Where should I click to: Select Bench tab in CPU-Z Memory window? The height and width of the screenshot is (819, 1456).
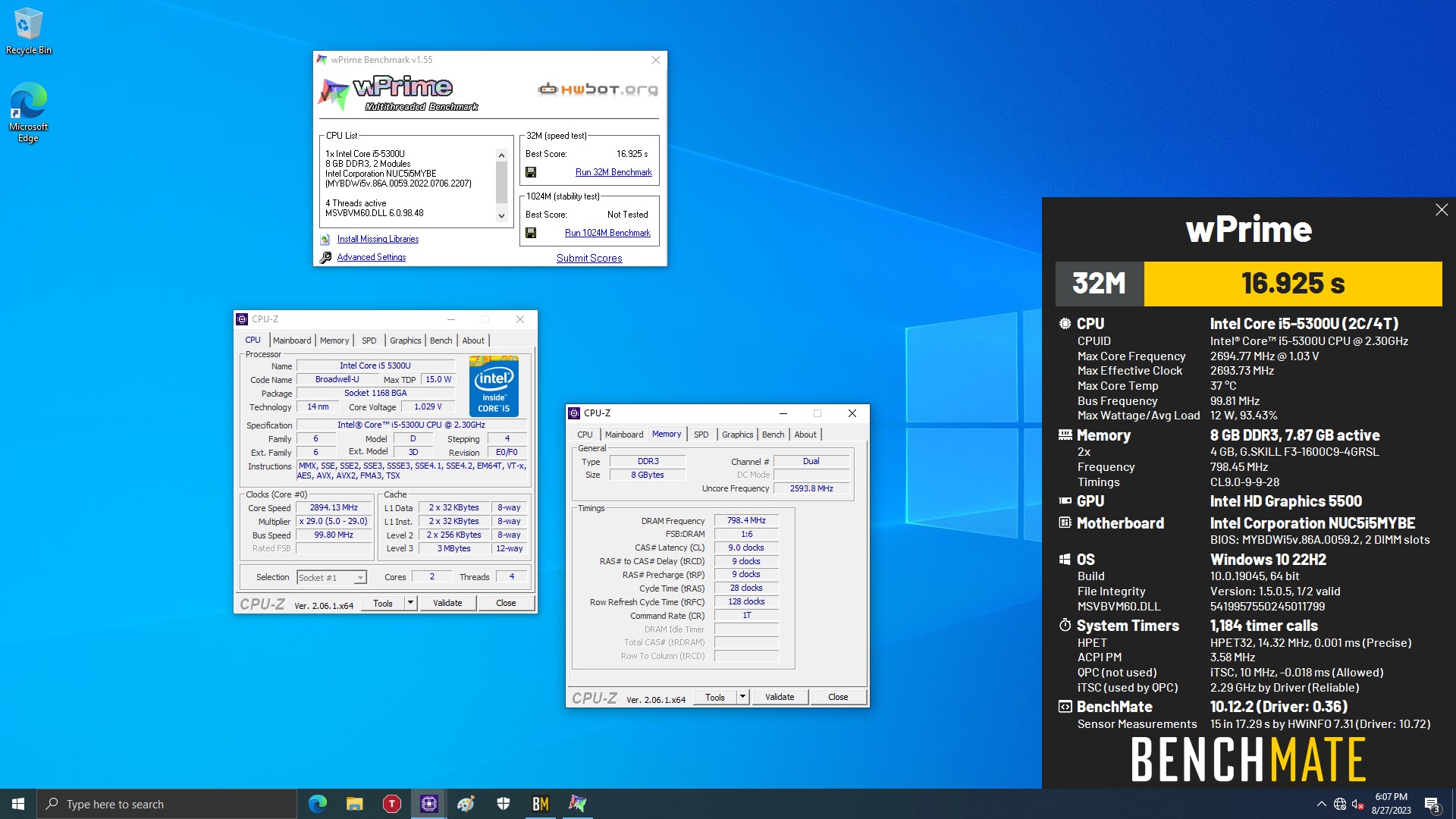[x=773, y=435]
